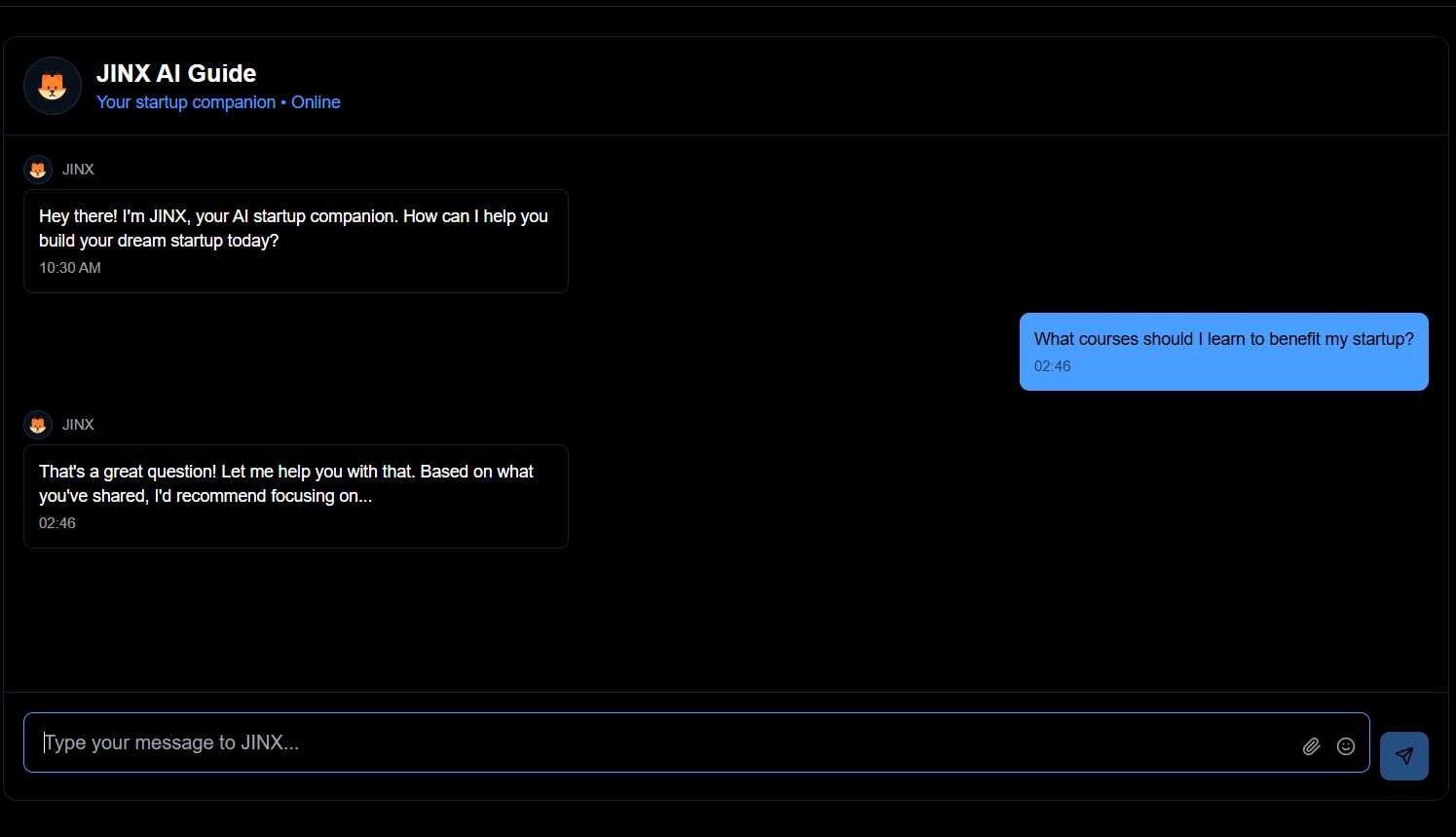Image resolution: width=1456 pixels, height=837 pixels.
Task: Click 'I'd recommend focusing on...' text line
Action: click(x=263, y=496)
